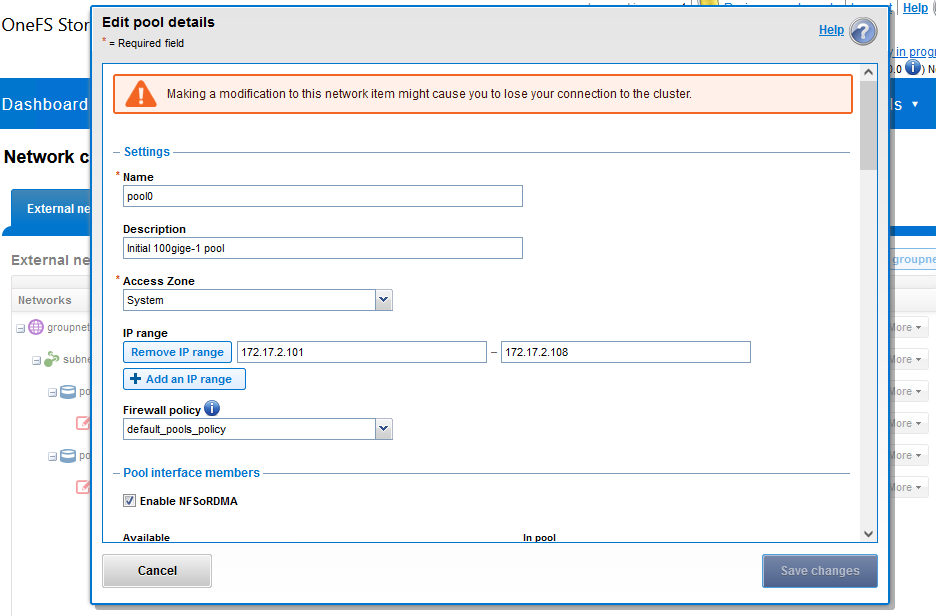Click the scroll down arrow in dialog scrollbar
The width and height of the screenshot is (936, 616).
tap(868, 534)
